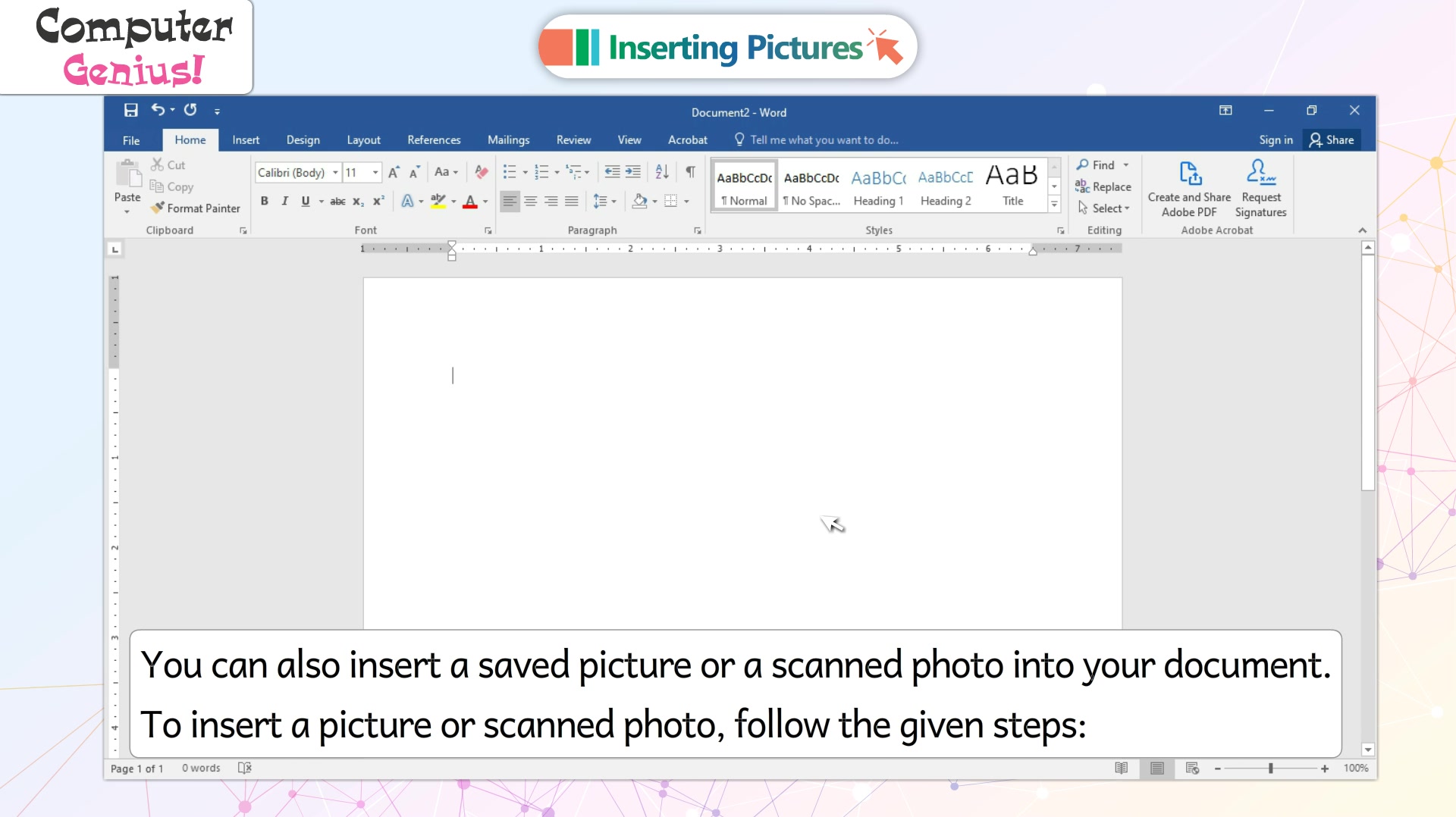Switch to Read Mode view icon
This screenshot has width=1456, height=817.
[x=1121, y=768]
